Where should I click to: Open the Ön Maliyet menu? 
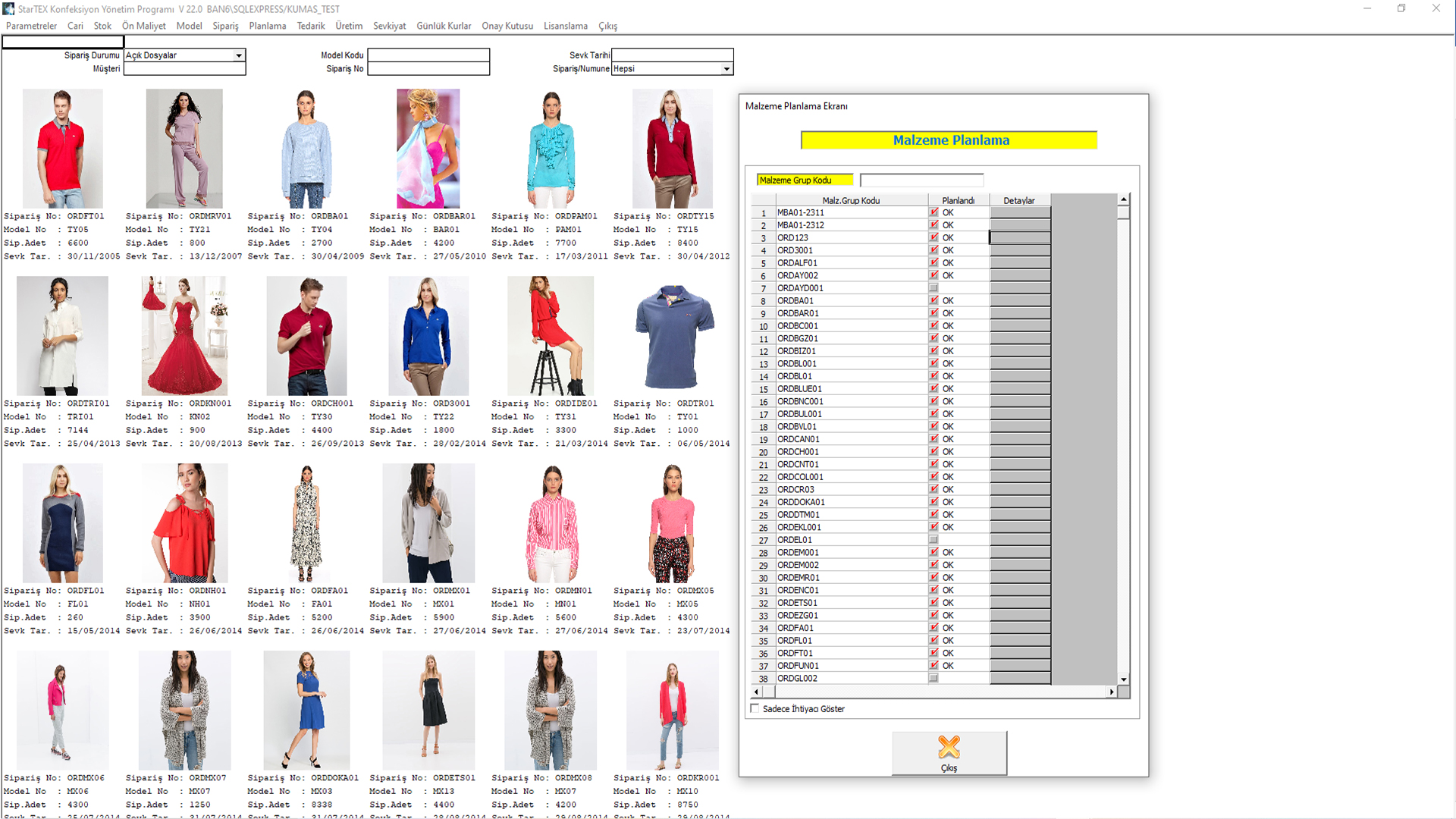[143, 26]
